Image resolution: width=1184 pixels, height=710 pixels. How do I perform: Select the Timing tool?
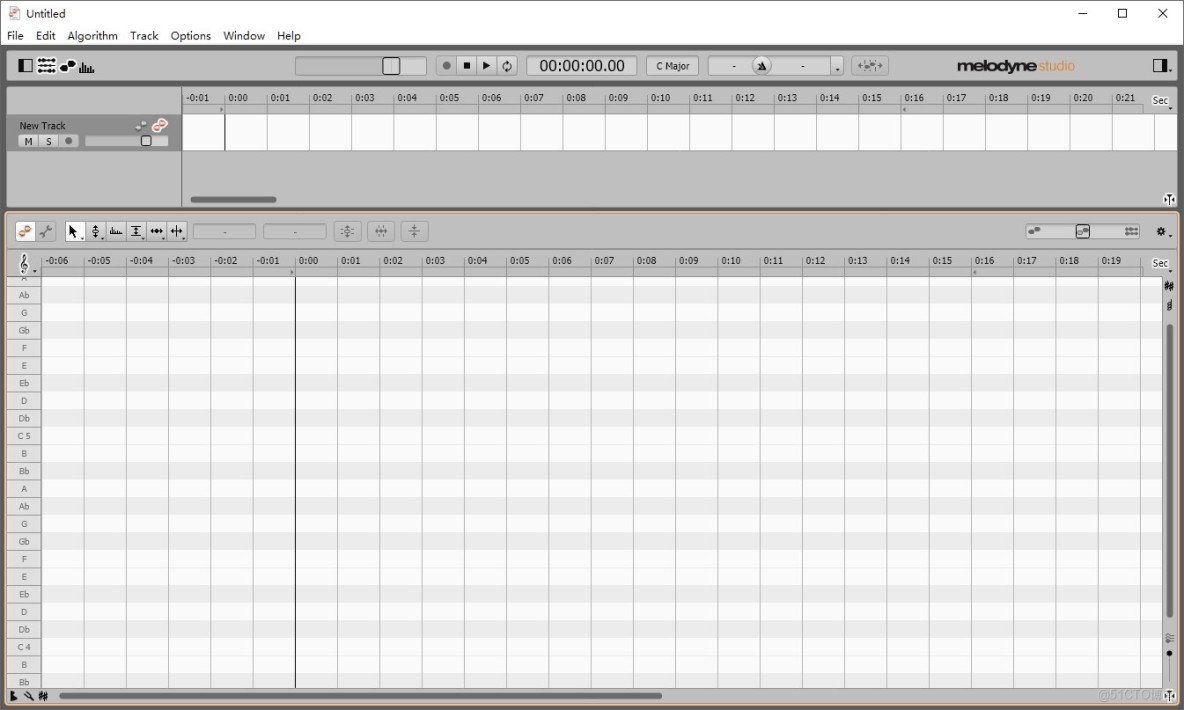point(156,231)
